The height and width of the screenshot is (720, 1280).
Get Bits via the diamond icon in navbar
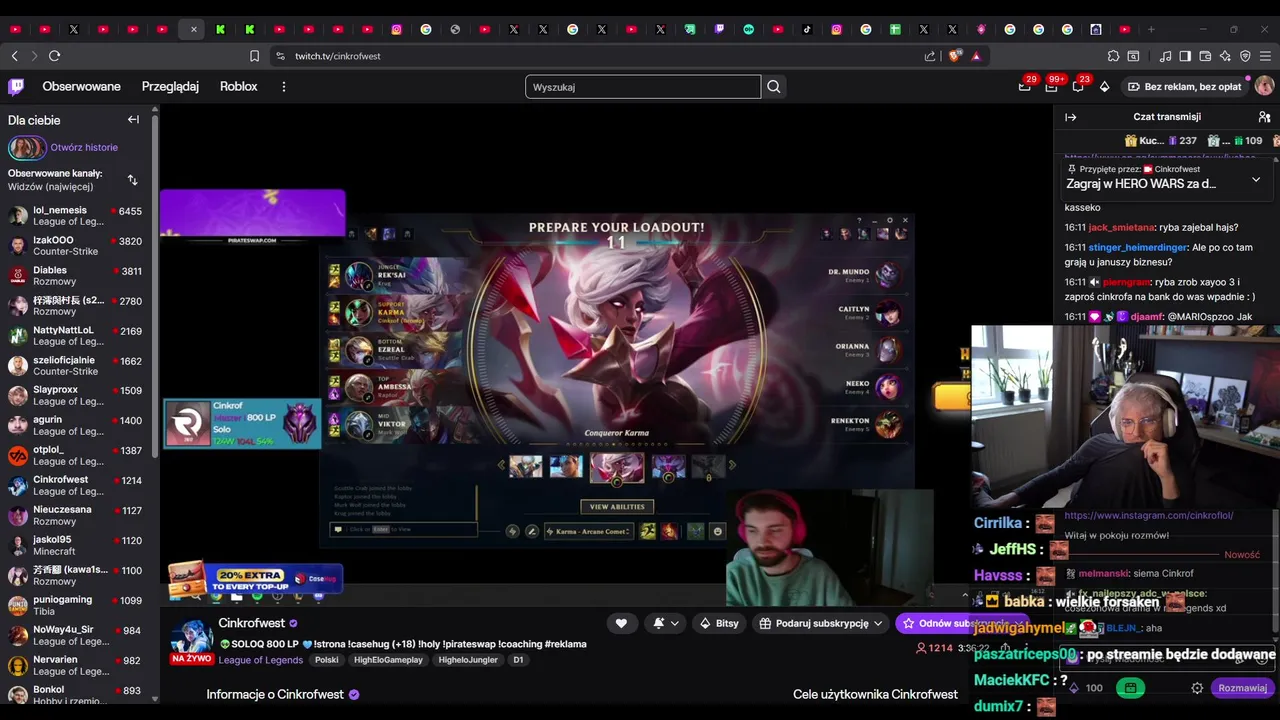coord(1104,87)
